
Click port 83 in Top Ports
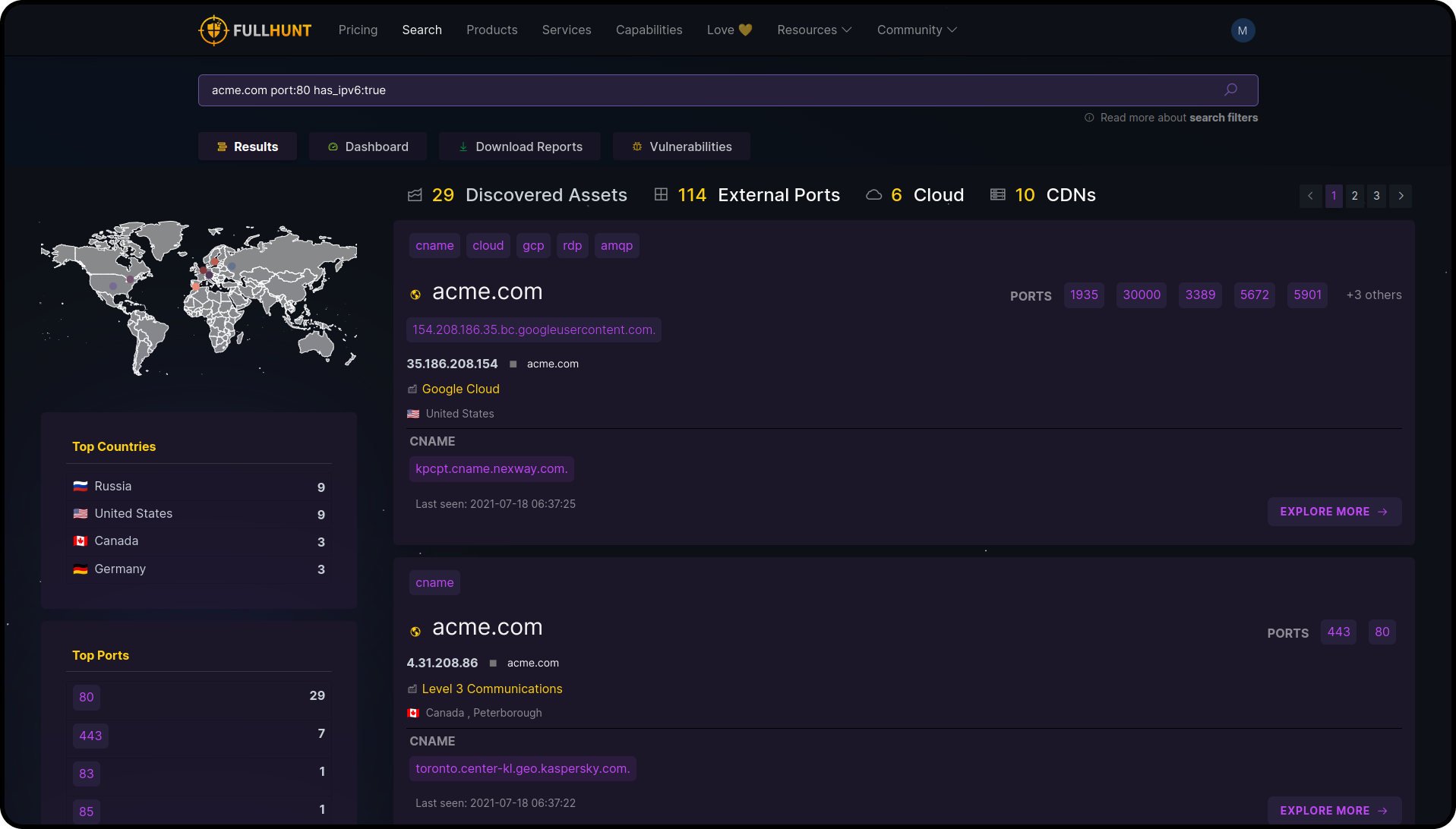point(87,774)
